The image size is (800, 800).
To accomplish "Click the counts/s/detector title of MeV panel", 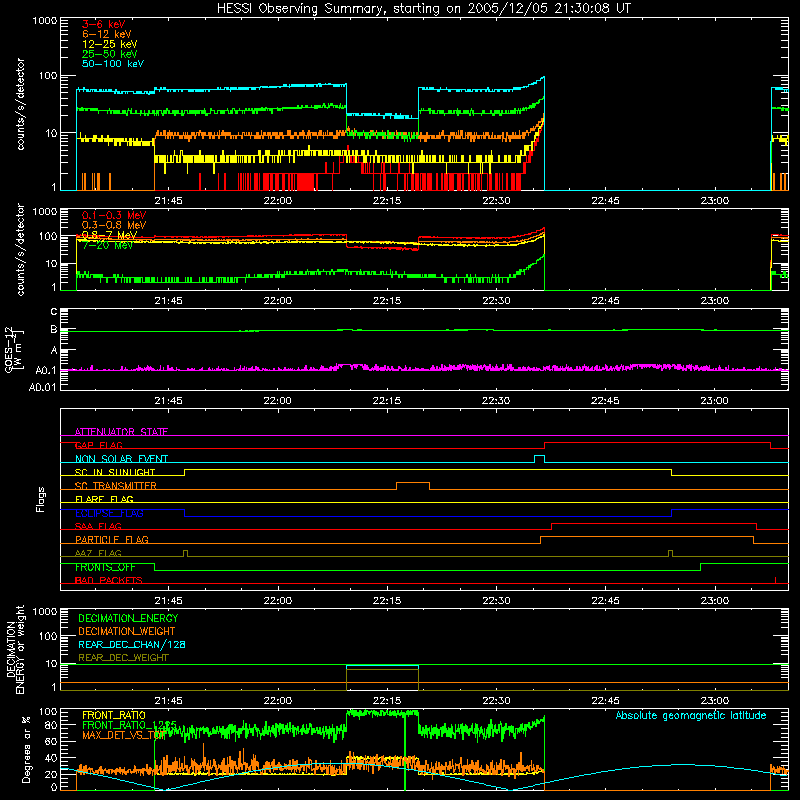I will [x=20, y=249].
